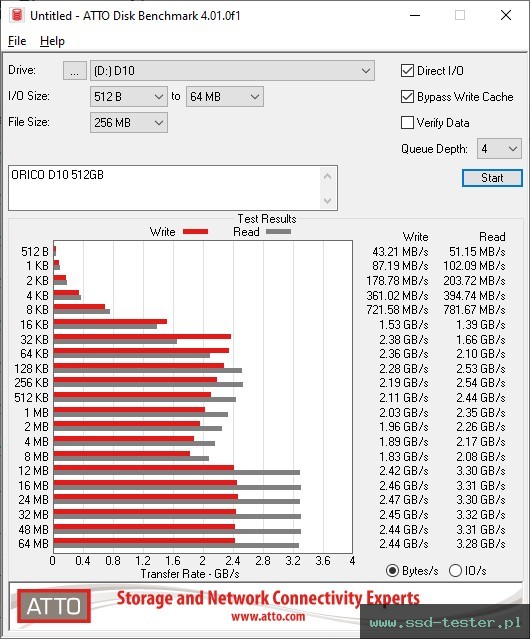Click the 3.28 GB/s read result

(481, 544)
